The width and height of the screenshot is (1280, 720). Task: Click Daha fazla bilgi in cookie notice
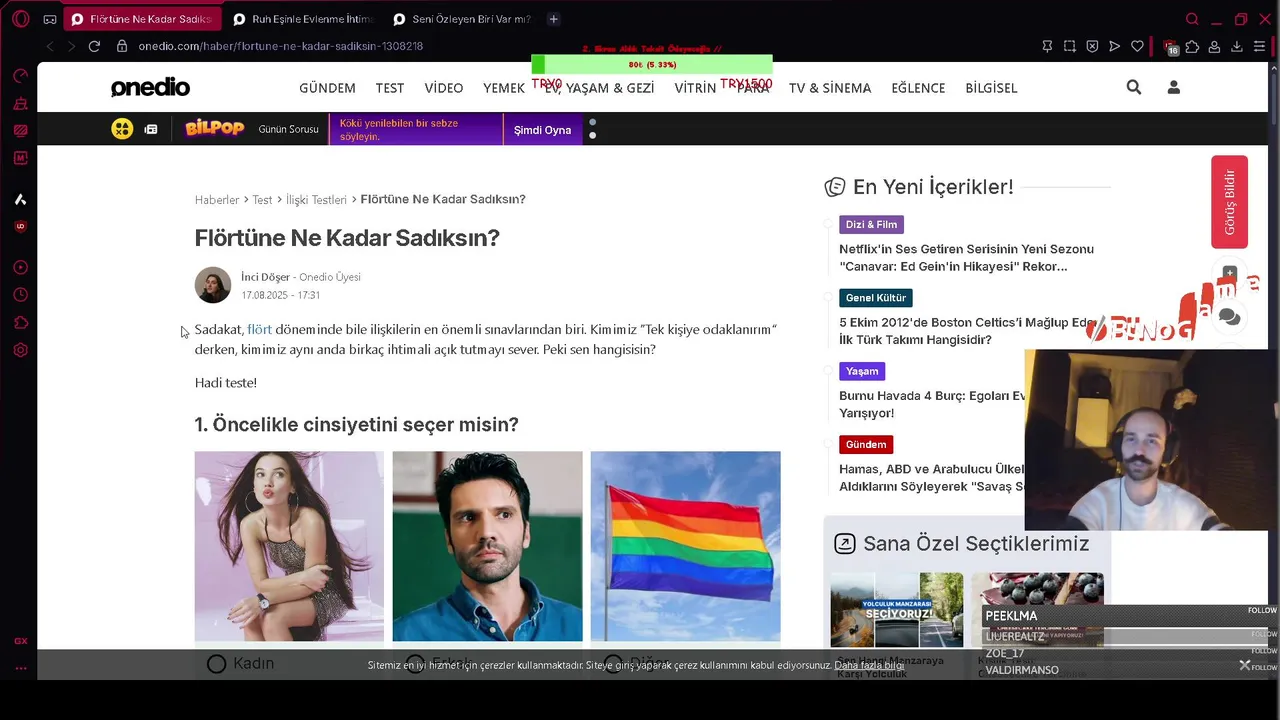869,665
